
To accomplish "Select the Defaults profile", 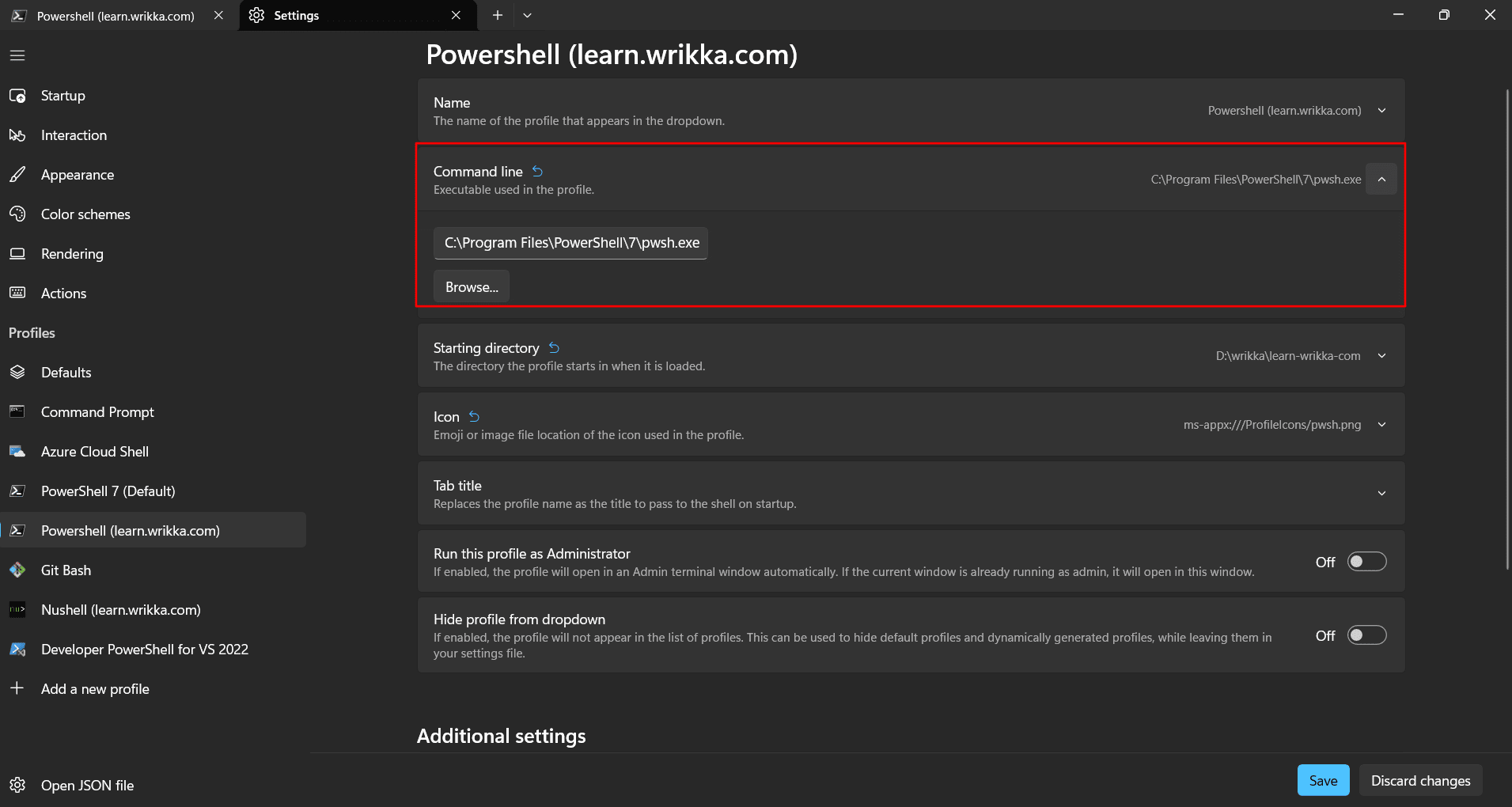I will tap(153, 373).
